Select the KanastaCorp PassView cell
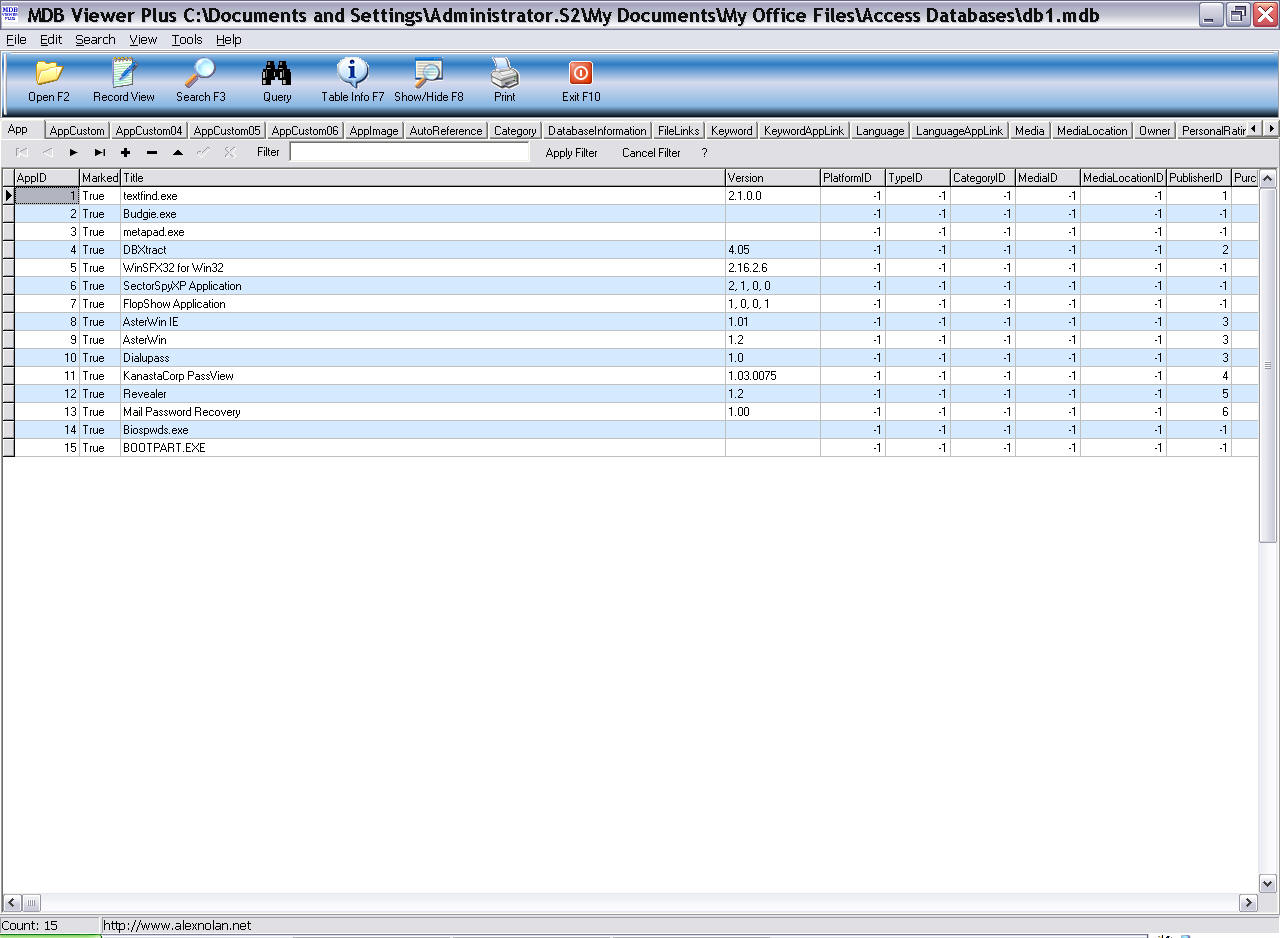 tap(423, 376)
